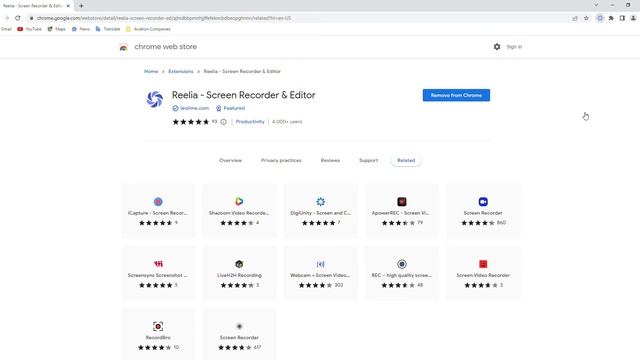Switch to the Overview tab

(231, 160)
